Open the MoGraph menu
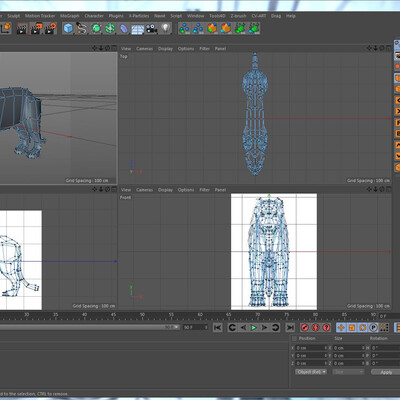The height and width of the screenshot is (400, 400). point(70,16)
